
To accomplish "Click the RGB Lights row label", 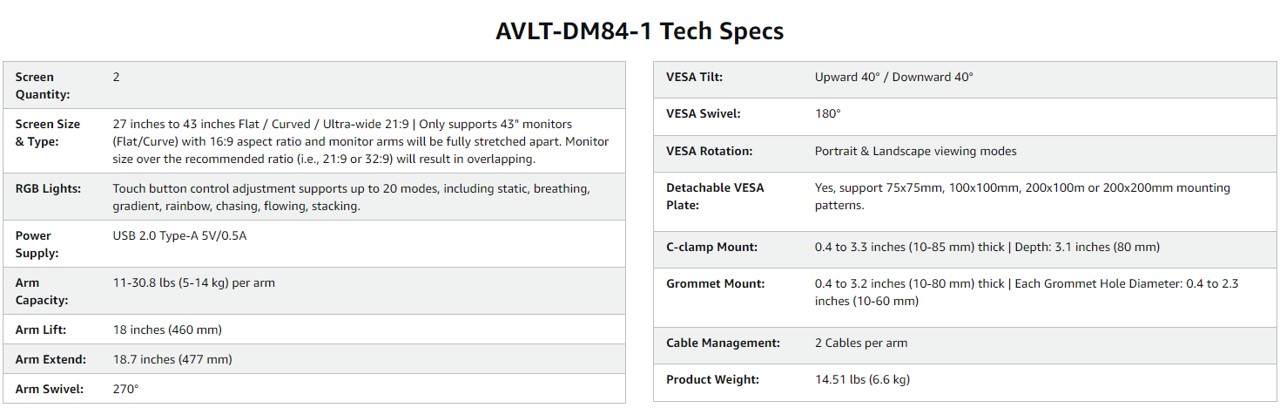I will (x=48, y=188).
